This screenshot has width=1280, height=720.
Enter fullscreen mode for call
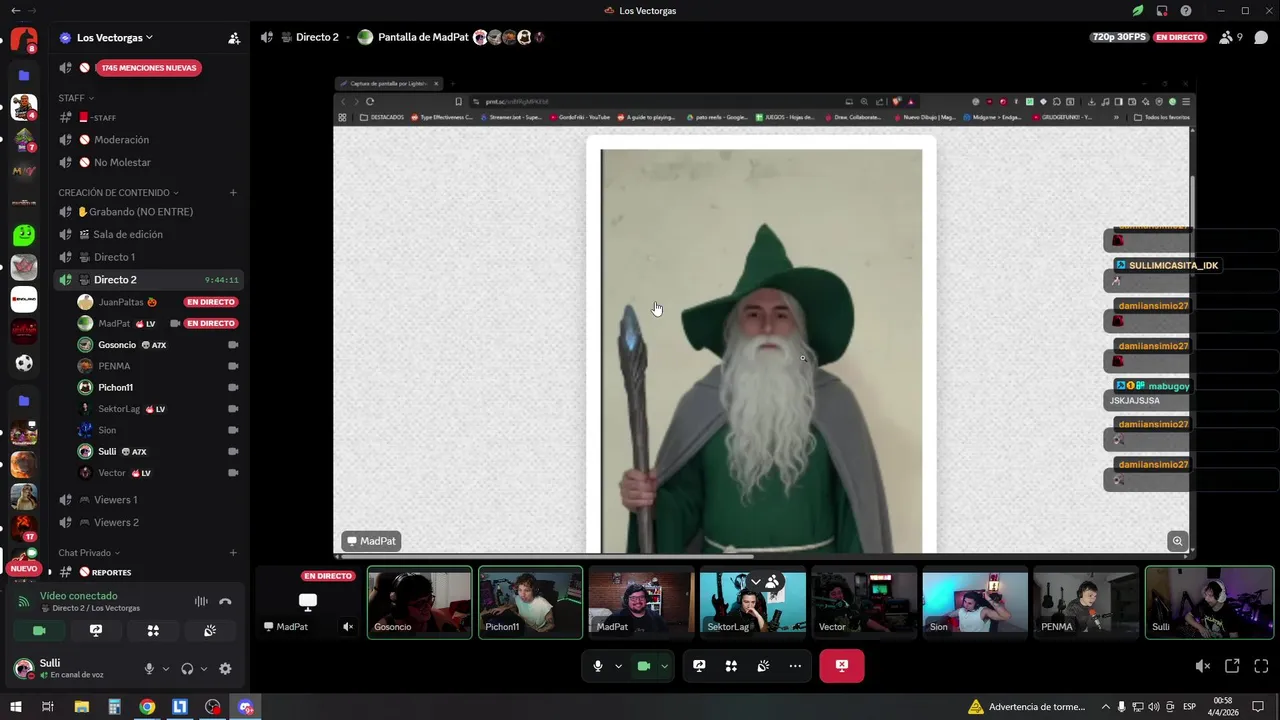click(1261, 666)
